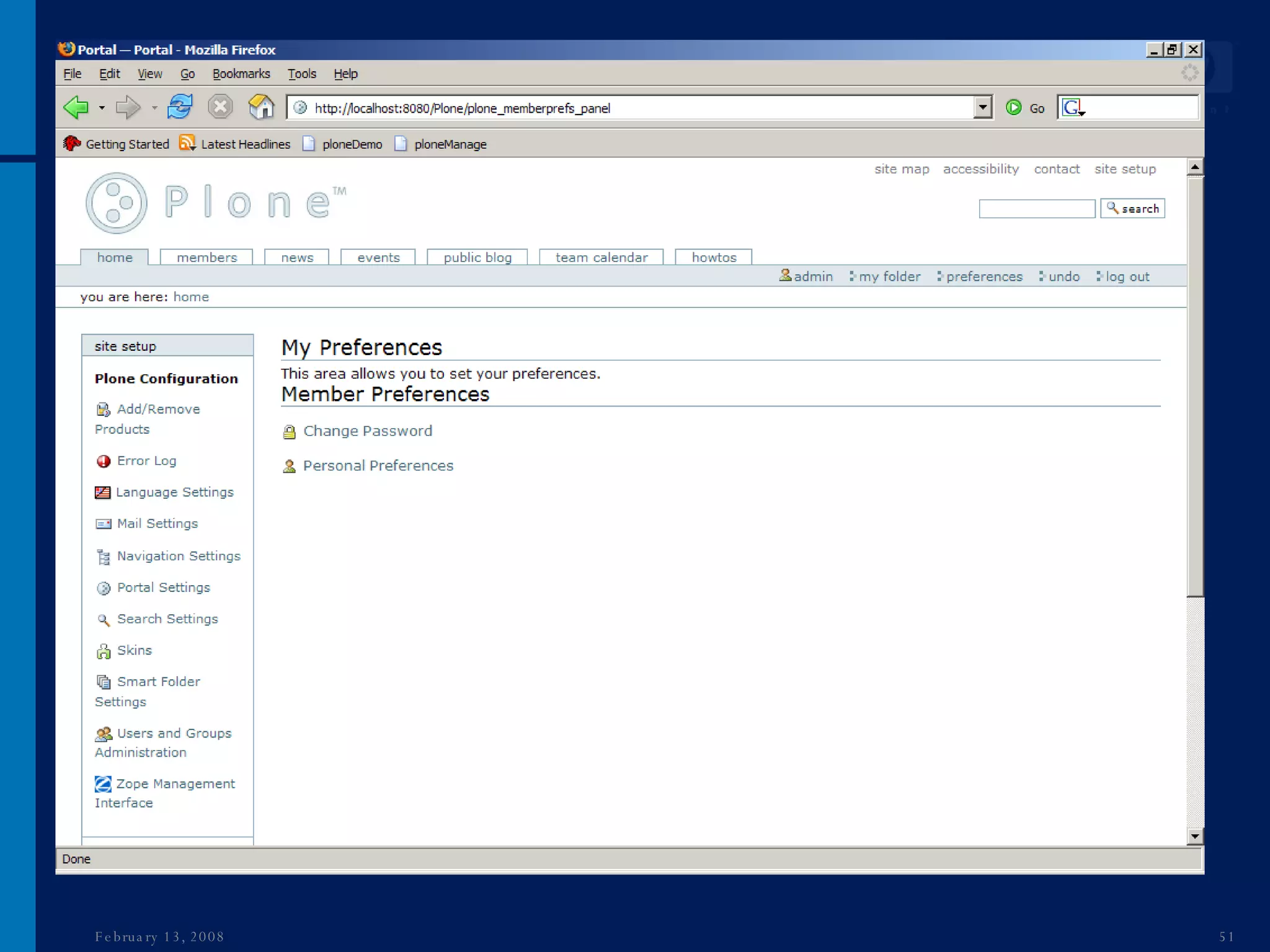The height and width of the screenshot is (952, 1270).
Task: Open Personal Preferences link
Action: pos(378,465)
